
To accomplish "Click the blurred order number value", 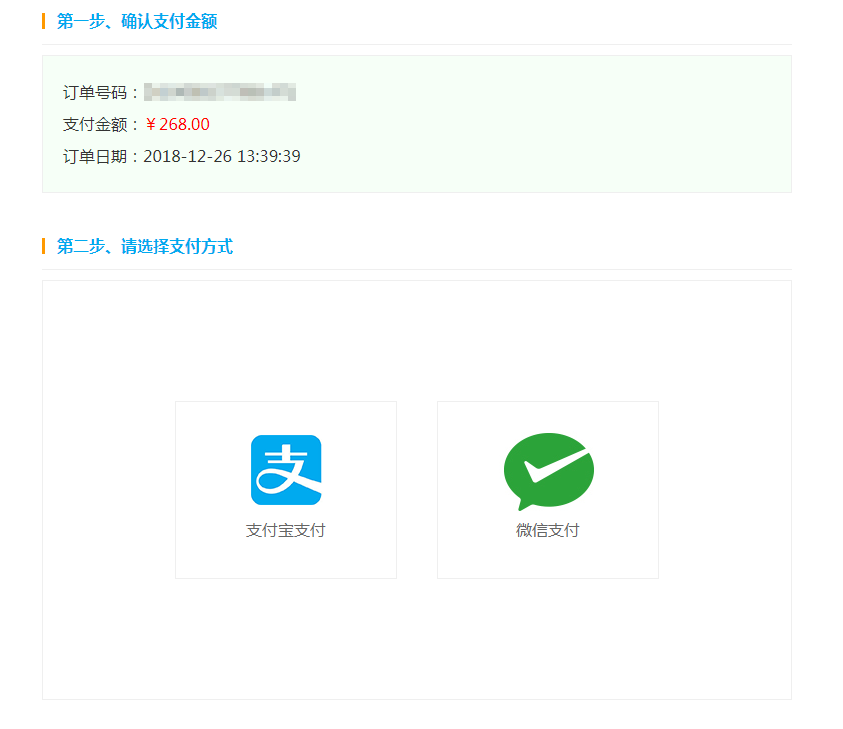I will pyautogui.click(x=220, y=92).
